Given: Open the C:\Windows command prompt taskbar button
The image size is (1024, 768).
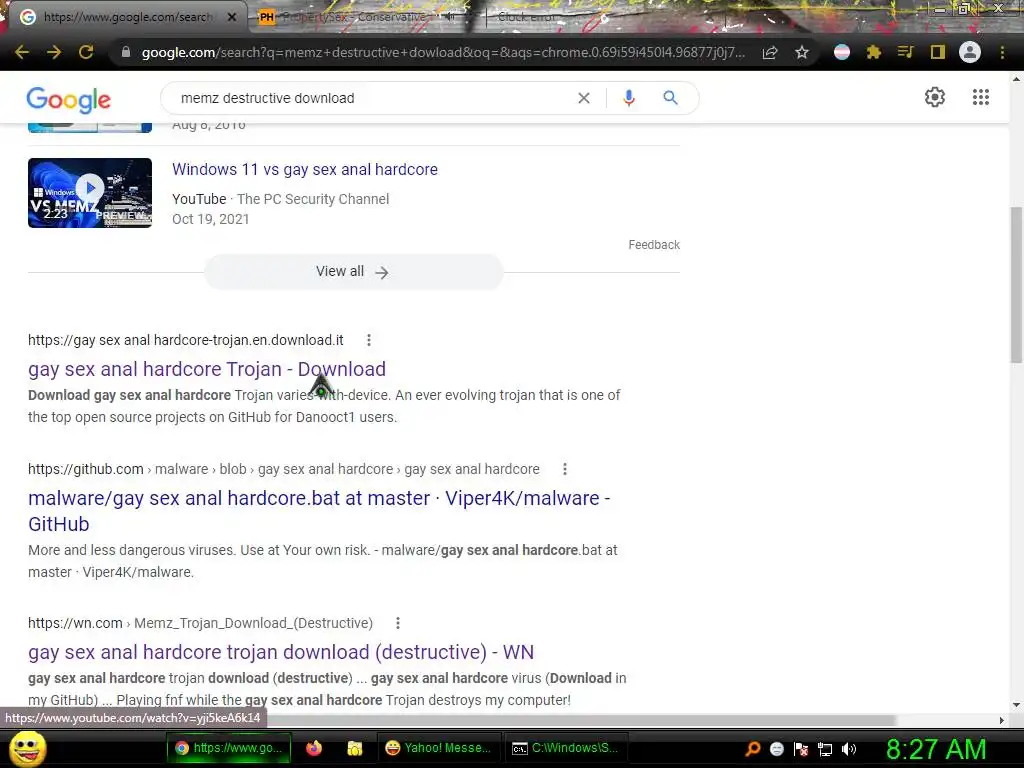Looking at the screenshot, I should (566, 748).
